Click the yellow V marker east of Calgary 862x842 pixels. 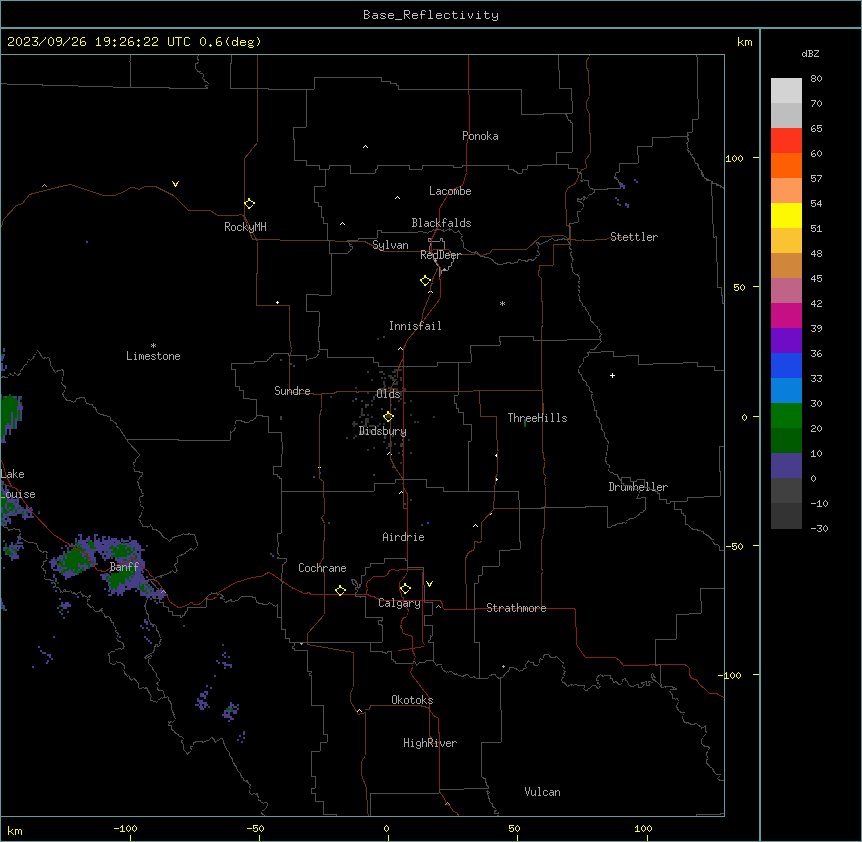point(429,584)
